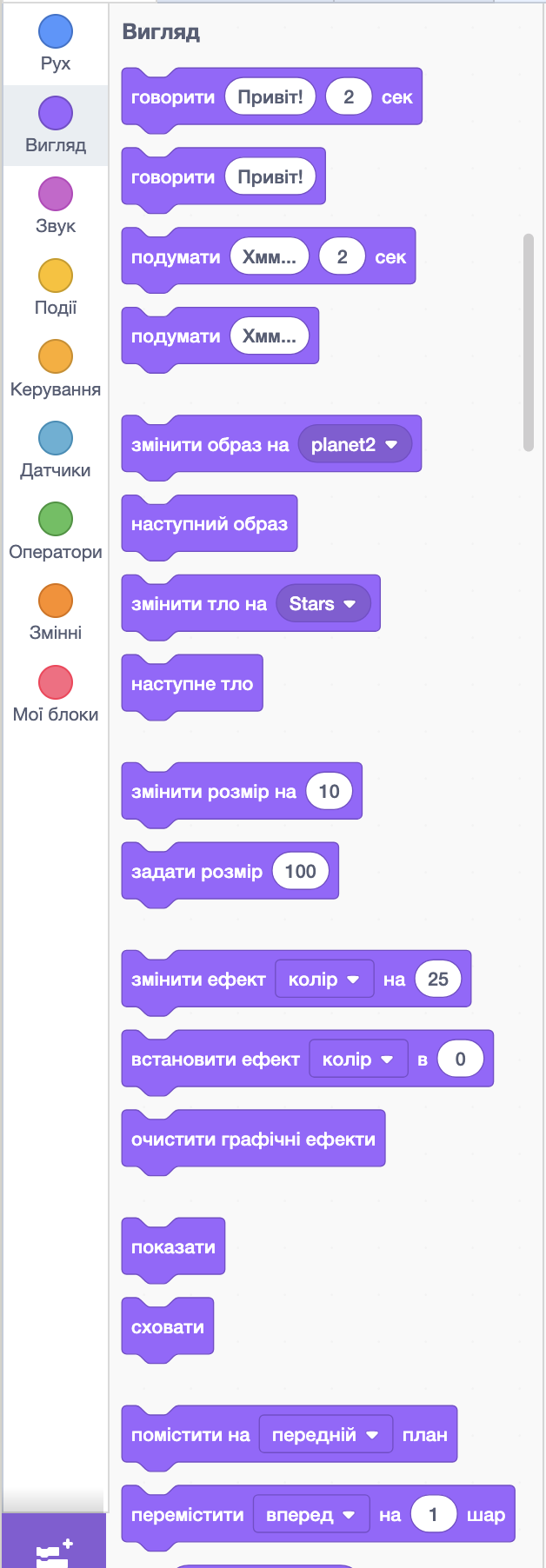Click the показати block
Screen dimensions: 546x1568
point(173,1247)
